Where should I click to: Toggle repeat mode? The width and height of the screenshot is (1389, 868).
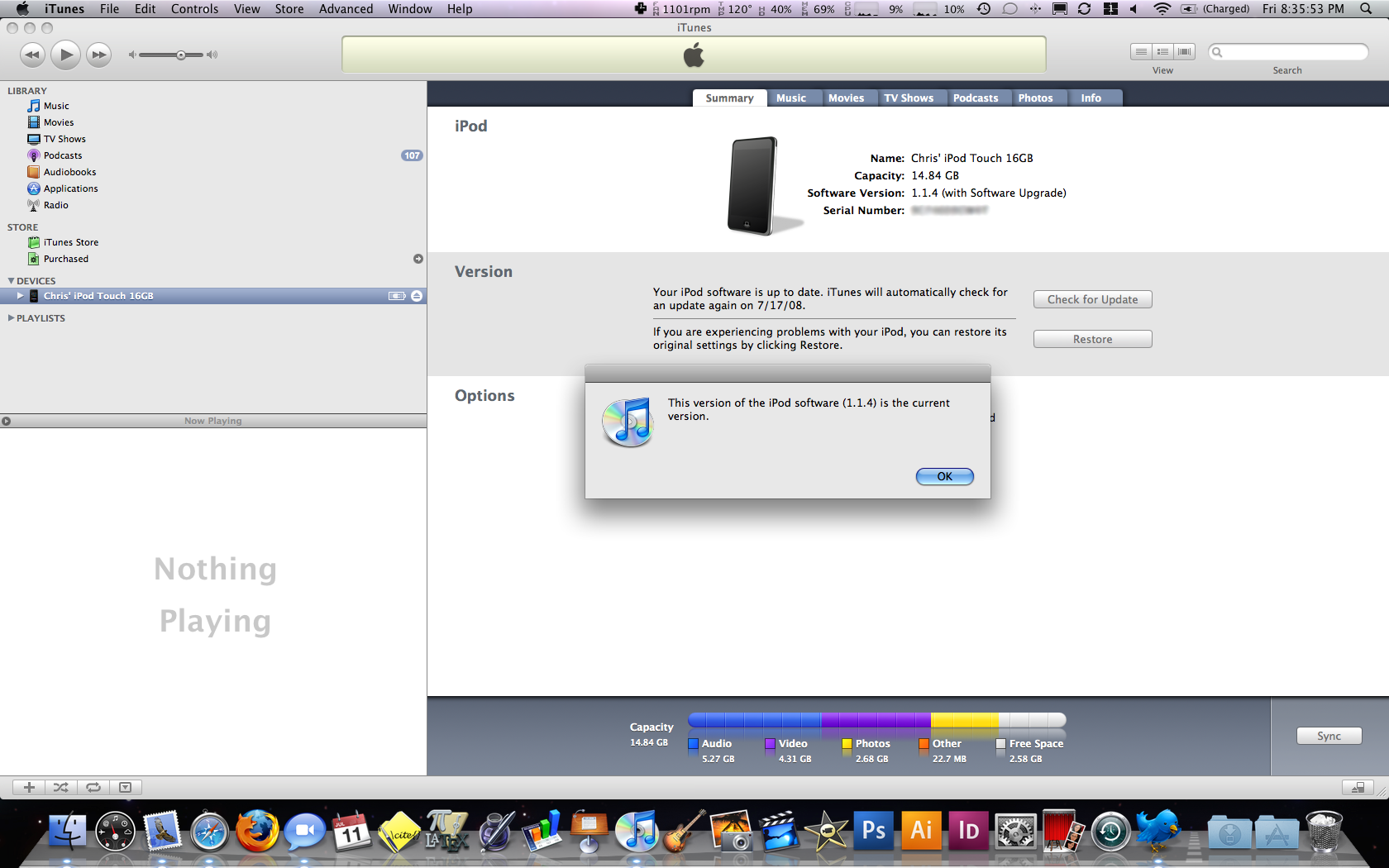click(93, 787)
